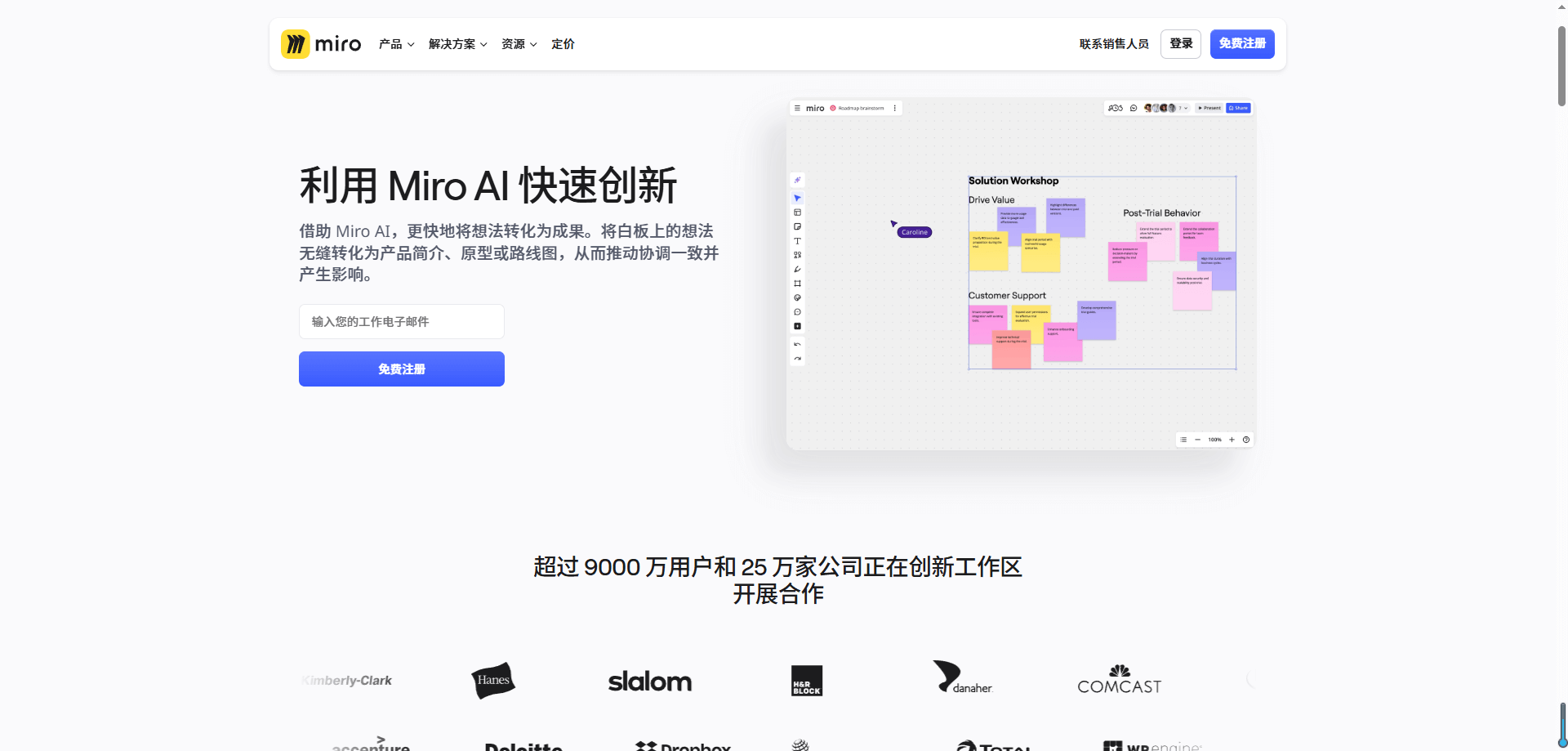Screen dimensions: 1568x751
Task: Click the zoom out minus icon
Action: pyautogui.click(x=1198, y=440)
